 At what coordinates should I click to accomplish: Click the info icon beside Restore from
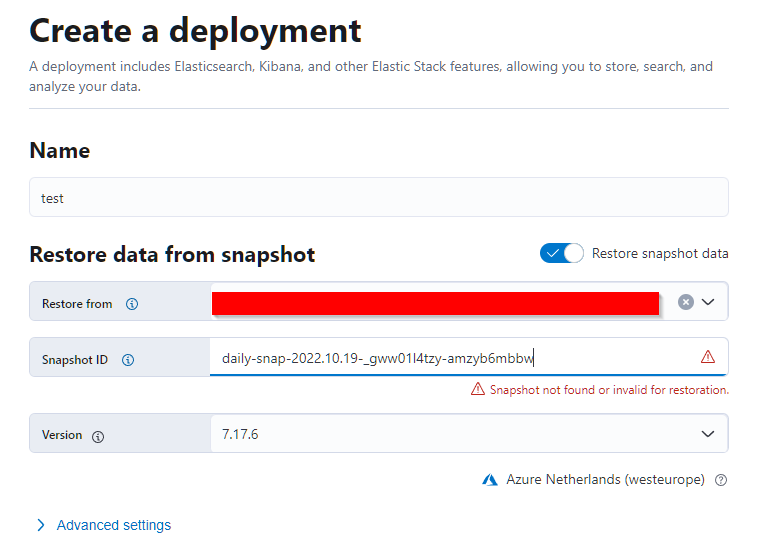[x=132, y=304]
